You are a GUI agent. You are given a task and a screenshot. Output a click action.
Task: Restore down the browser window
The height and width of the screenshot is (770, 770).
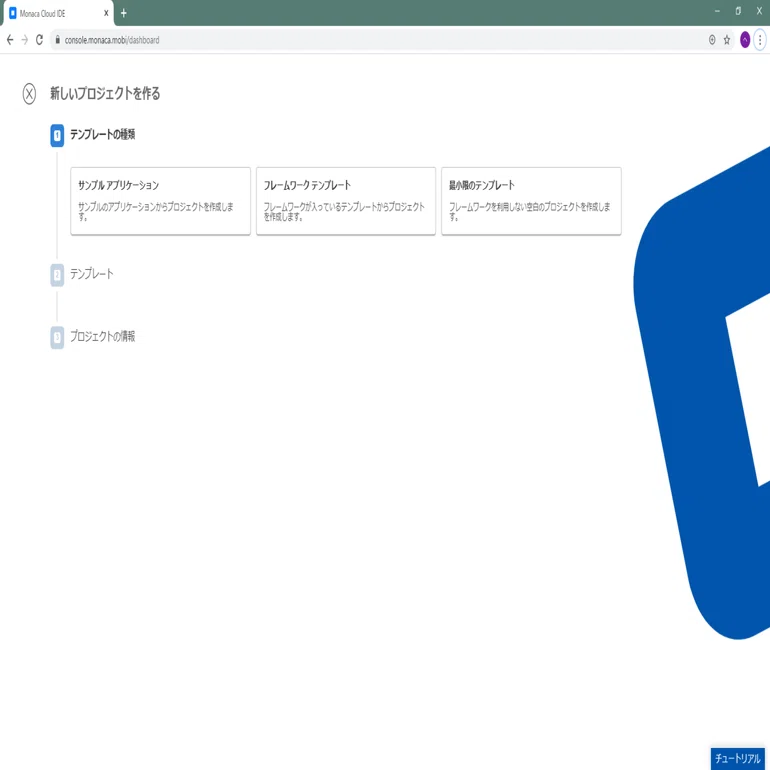pyautogui.click(x=738, y=11)
